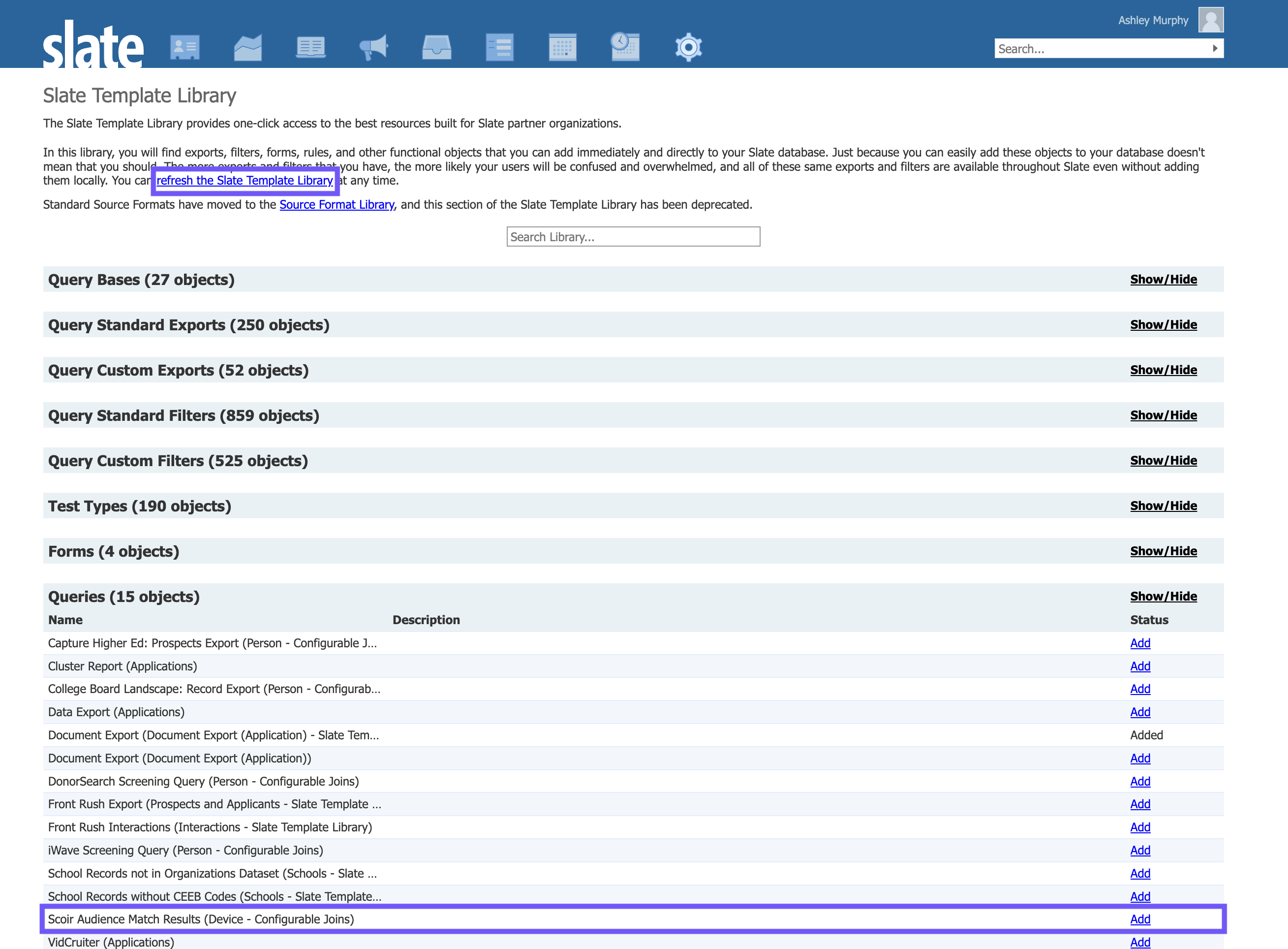The height and width of the screenshot is (949, 1288).
Task: Add Scoir Audience Match Results query
Action: (1140, 919)
